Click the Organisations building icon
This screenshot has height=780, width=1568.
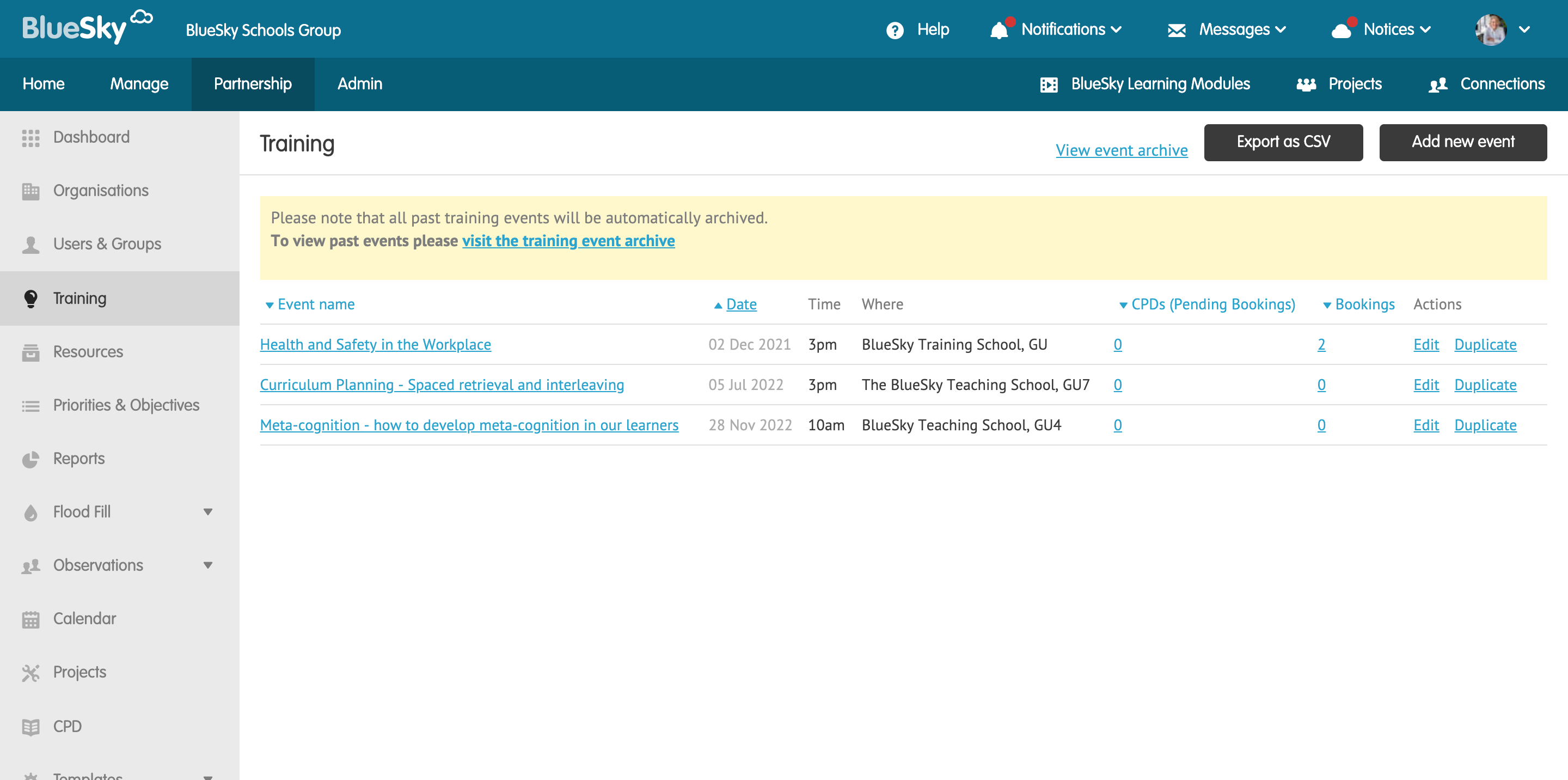coord(30,191)
